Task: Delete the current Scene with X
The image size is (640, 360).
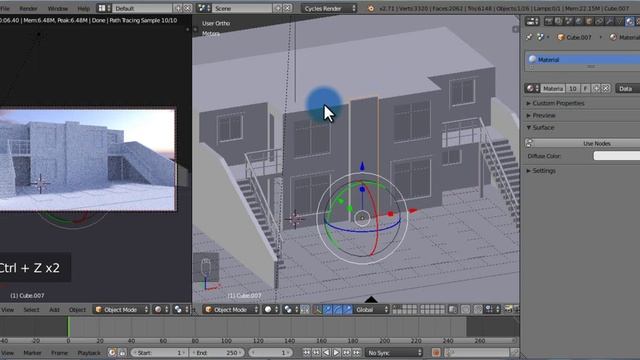Action: 287,8
